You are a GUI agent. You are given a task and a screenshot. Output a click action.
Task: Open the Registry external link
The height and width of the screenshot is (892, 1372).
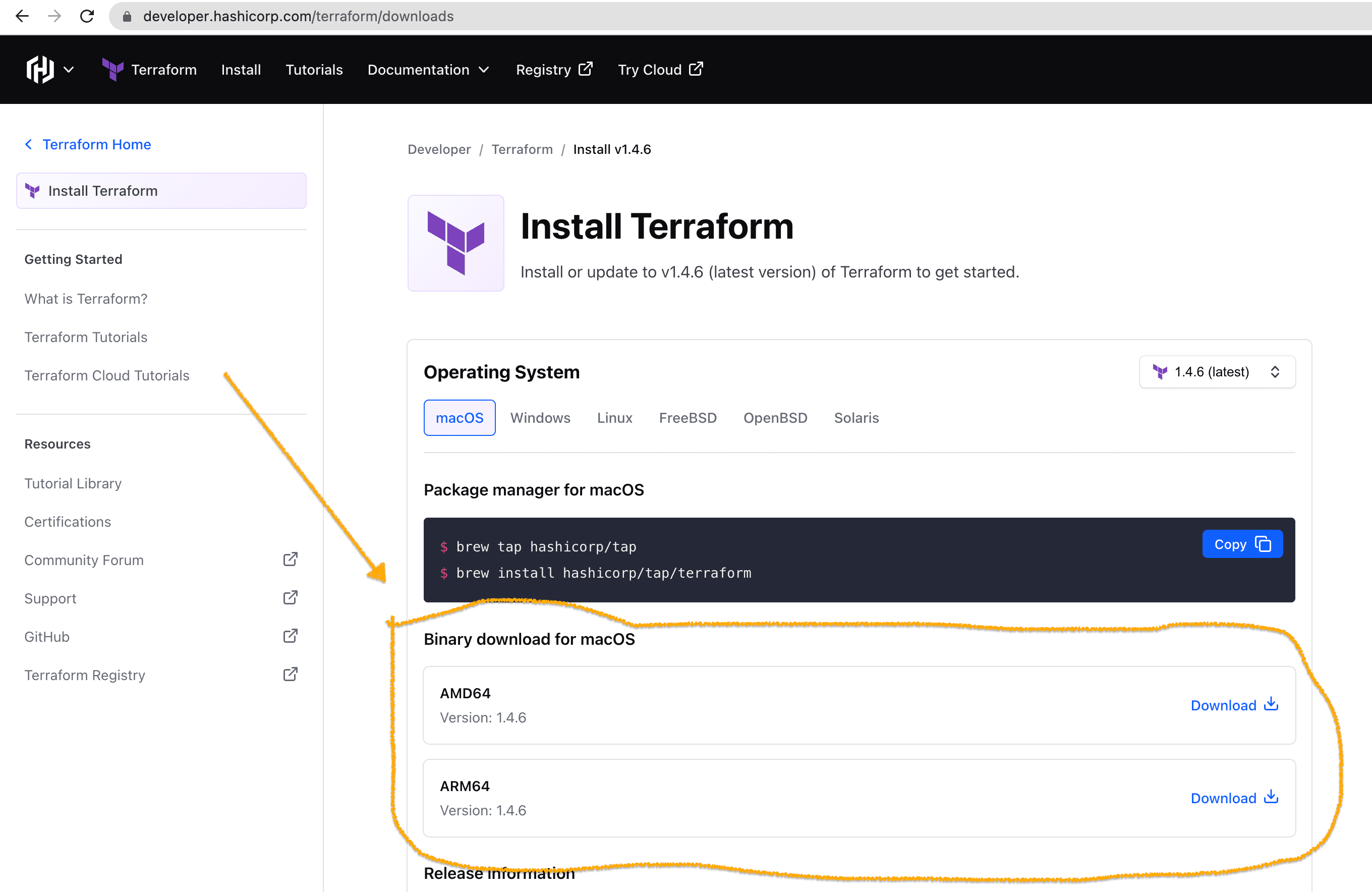coord(554,70)
